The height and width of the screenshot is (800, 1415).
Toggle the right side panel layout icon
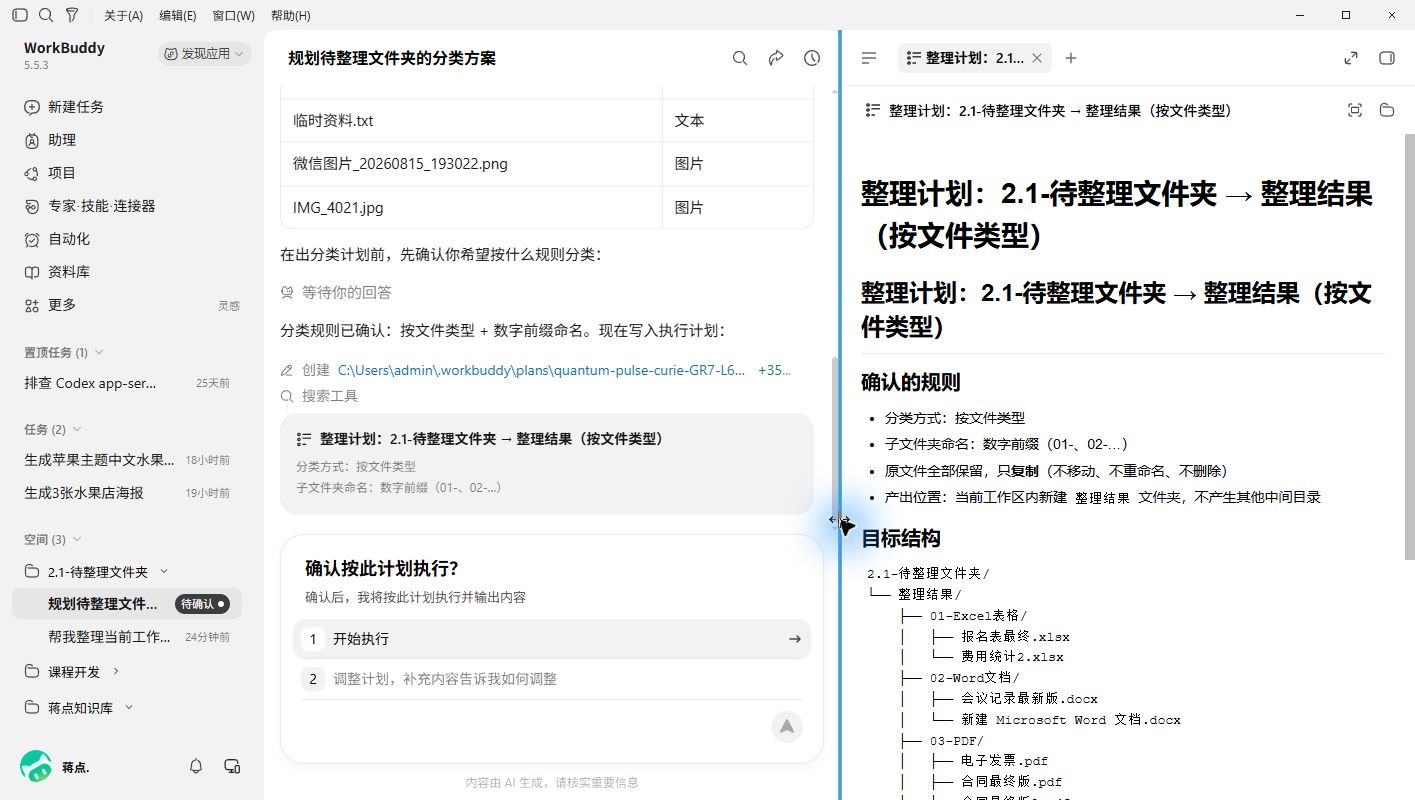pyautogui.click(x=1387, y=58)
